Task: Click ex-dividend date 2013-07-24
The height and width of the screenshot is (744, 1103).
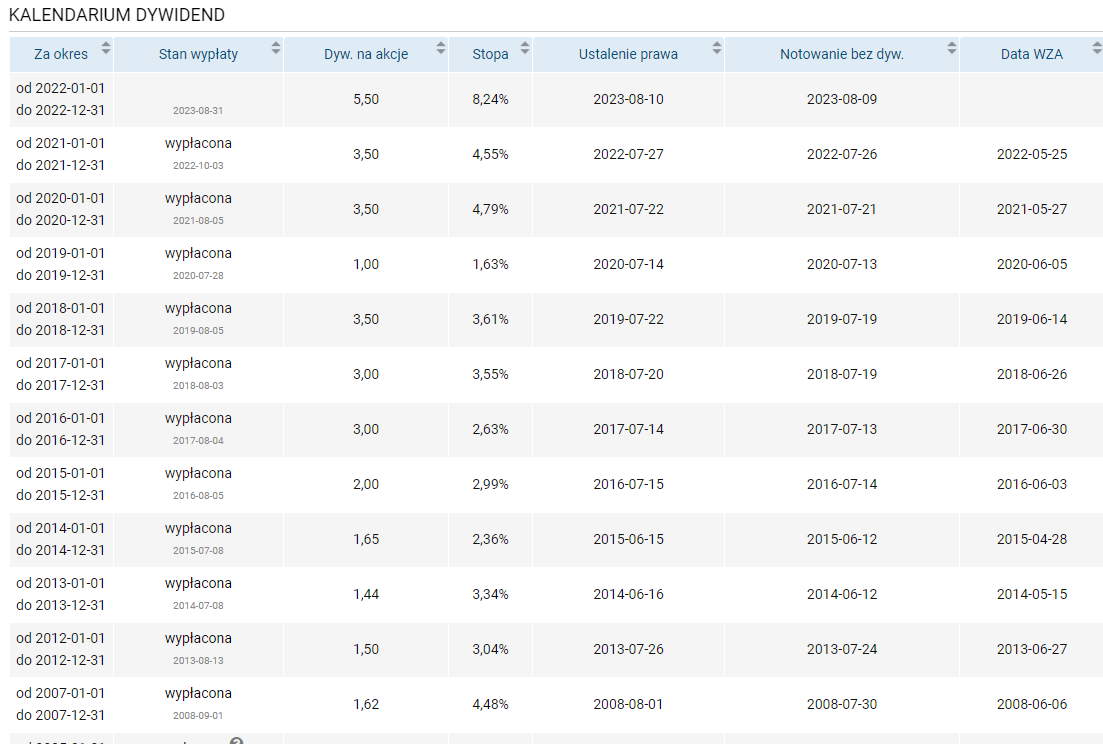Action: 842,649
